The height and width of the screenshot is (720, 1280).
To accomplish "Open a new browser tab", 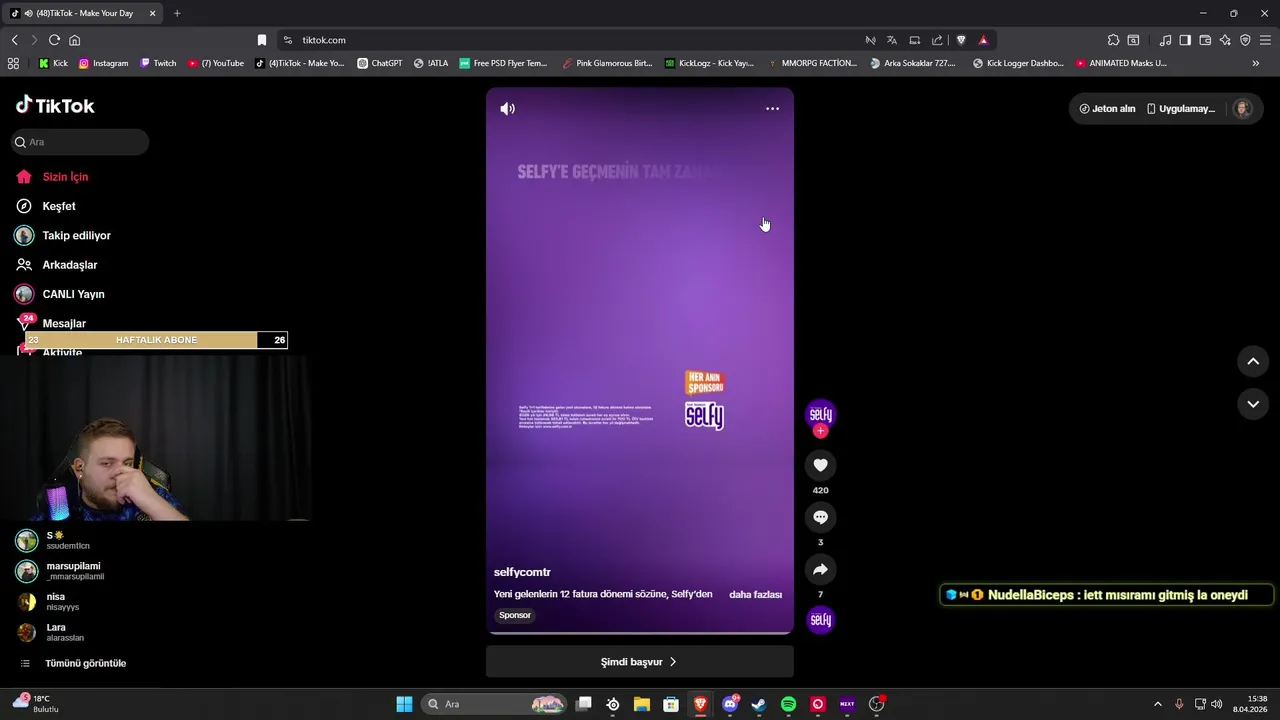I will 177,13.
